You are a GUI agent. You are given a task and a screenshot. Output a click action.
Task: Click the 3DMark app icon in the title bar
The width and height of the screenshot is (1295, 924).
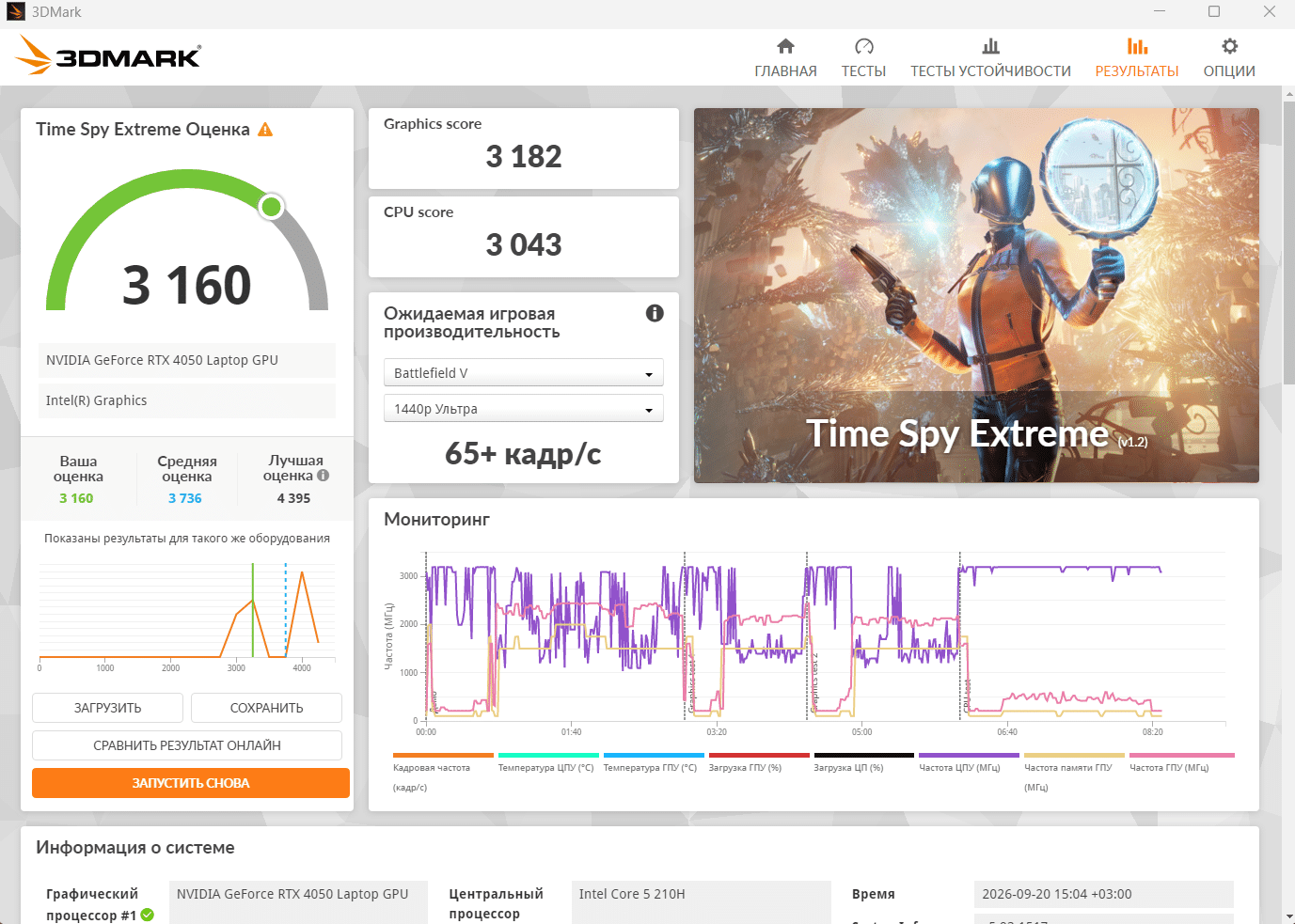[15, 12]
